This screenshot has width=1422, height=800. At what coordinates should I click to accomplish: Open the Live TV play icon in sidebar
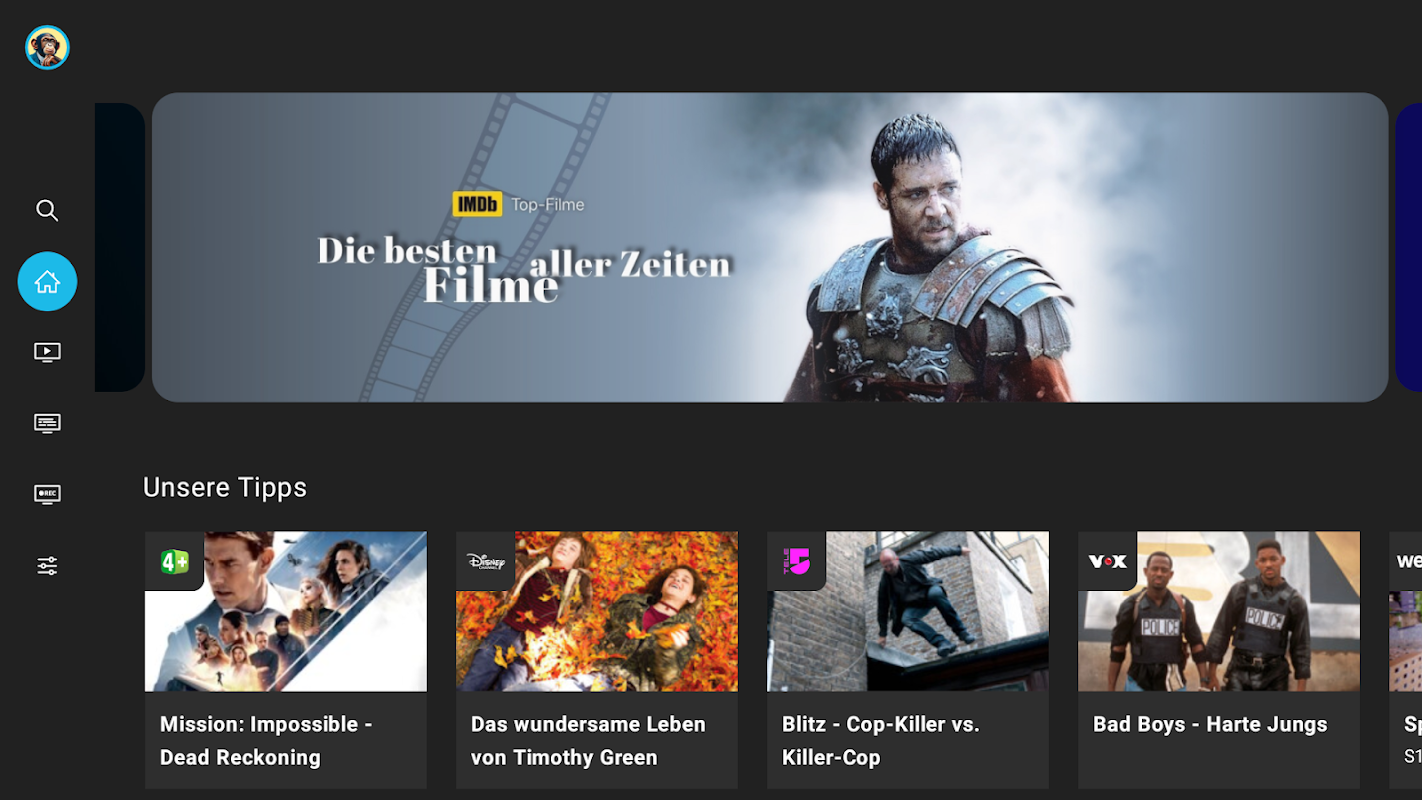[47, 352]
